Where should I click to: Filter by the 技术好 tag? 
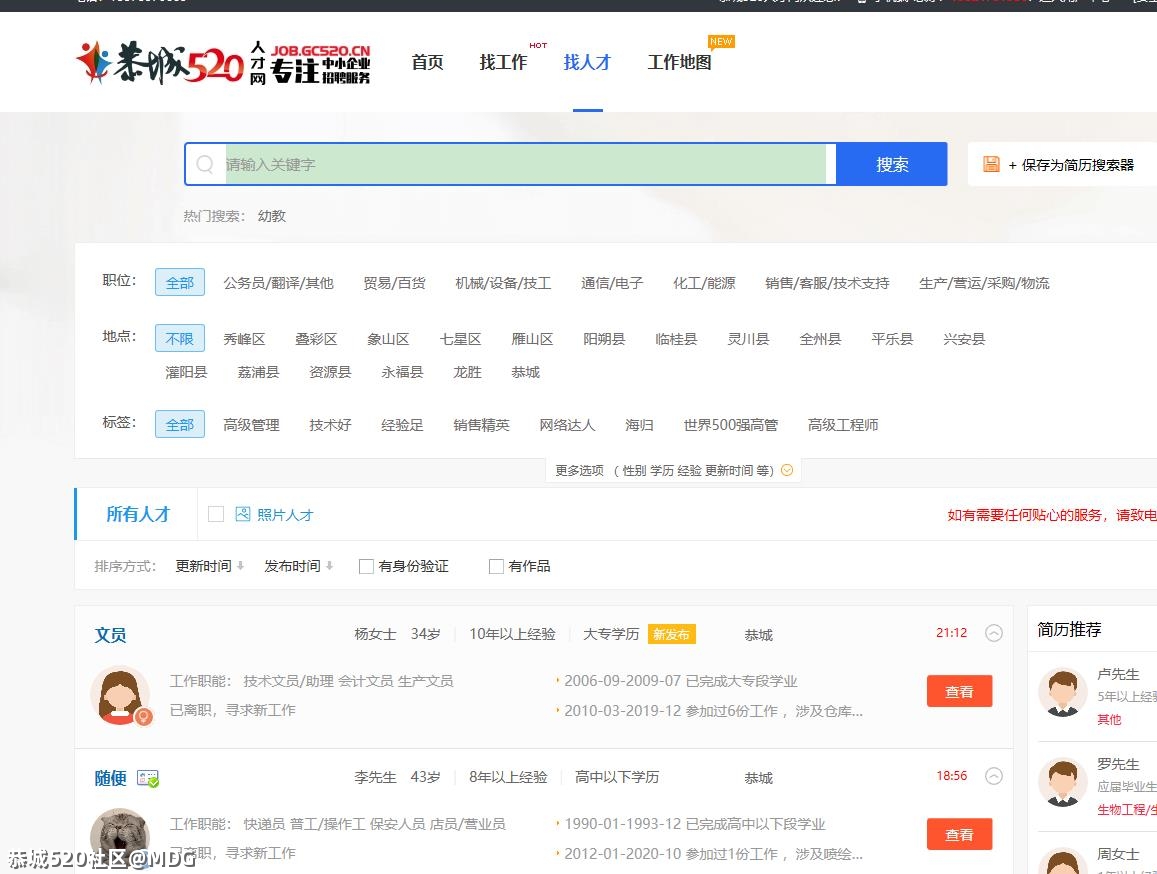coord(331,425)
